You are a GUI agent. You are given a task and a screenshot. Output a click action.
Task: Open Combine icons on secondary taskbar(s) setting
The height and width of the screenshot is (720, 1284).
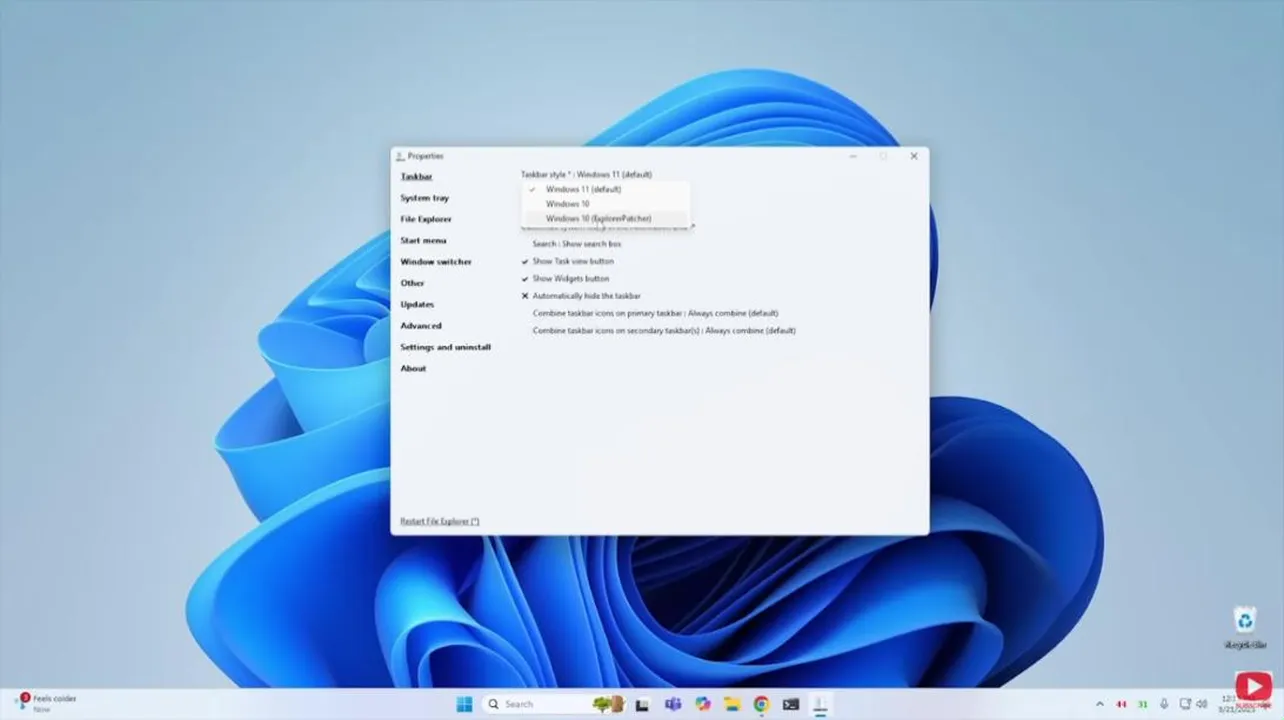pos(664,330)
